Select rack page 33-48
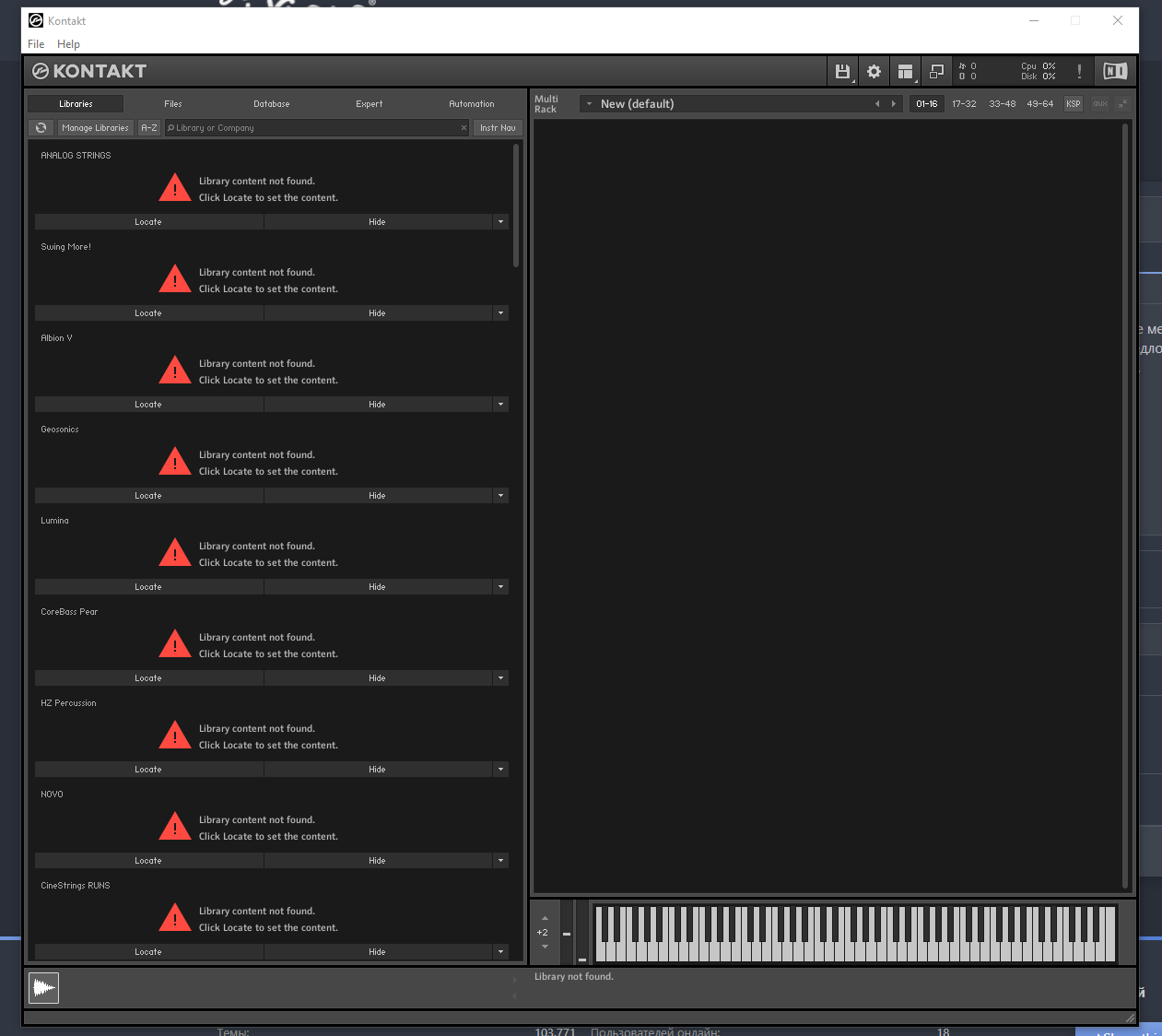 (1003, 104)
